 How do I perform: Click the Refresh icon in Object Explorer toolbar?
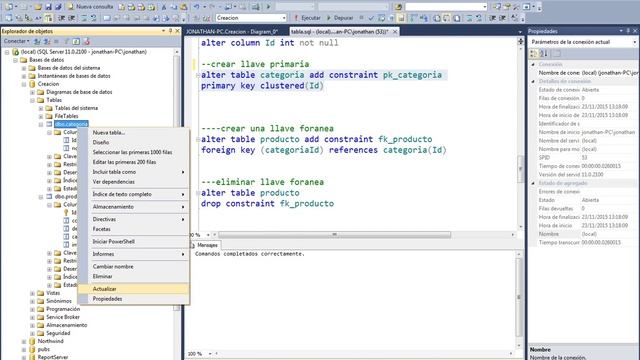click(76, 41)
